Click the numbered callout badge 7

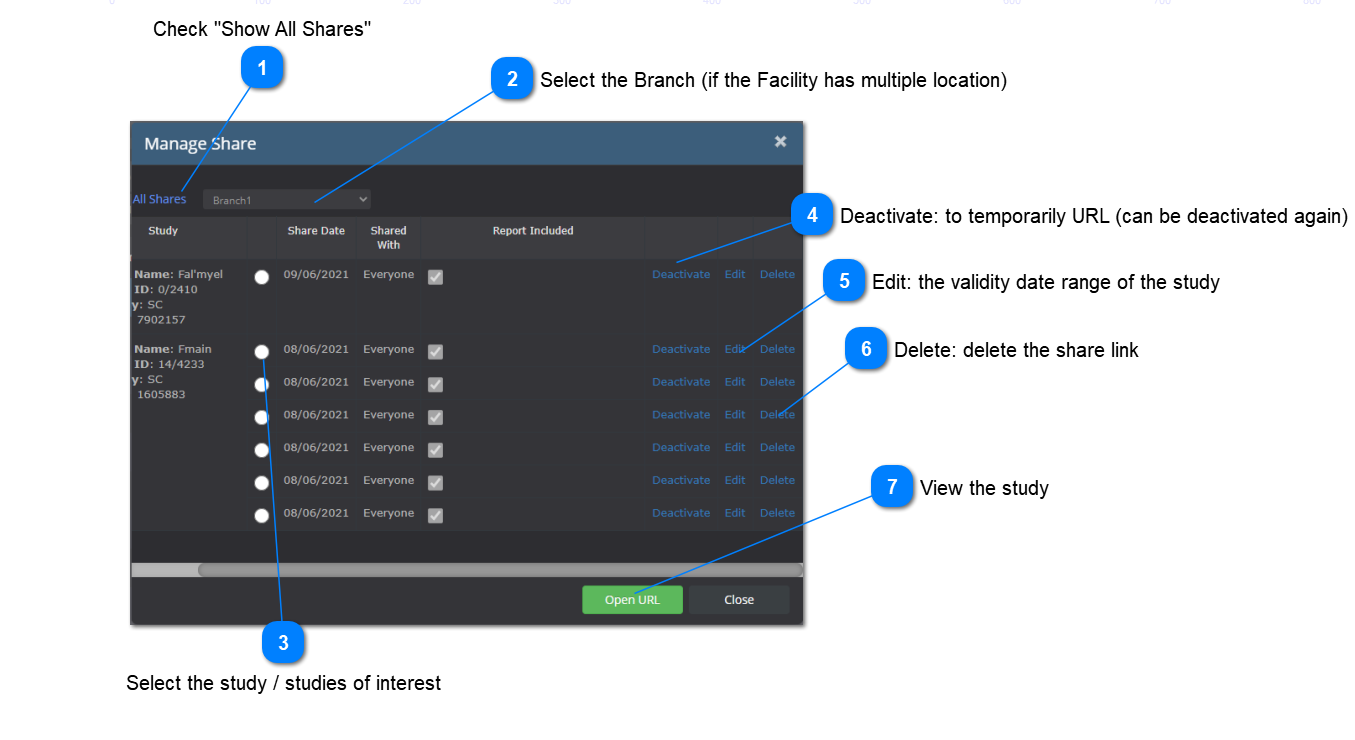[892, 487]
